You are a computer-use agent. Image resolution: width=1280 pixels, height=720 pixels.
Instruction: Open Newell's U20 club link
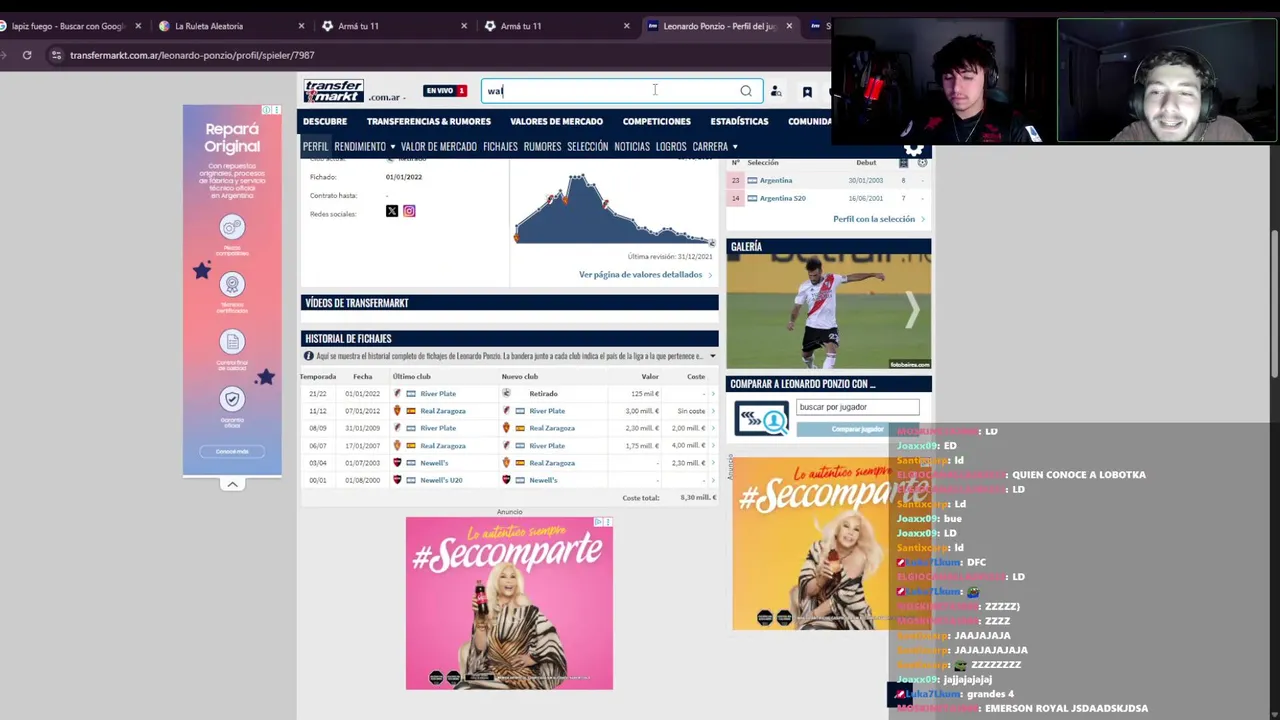(441, 480)
